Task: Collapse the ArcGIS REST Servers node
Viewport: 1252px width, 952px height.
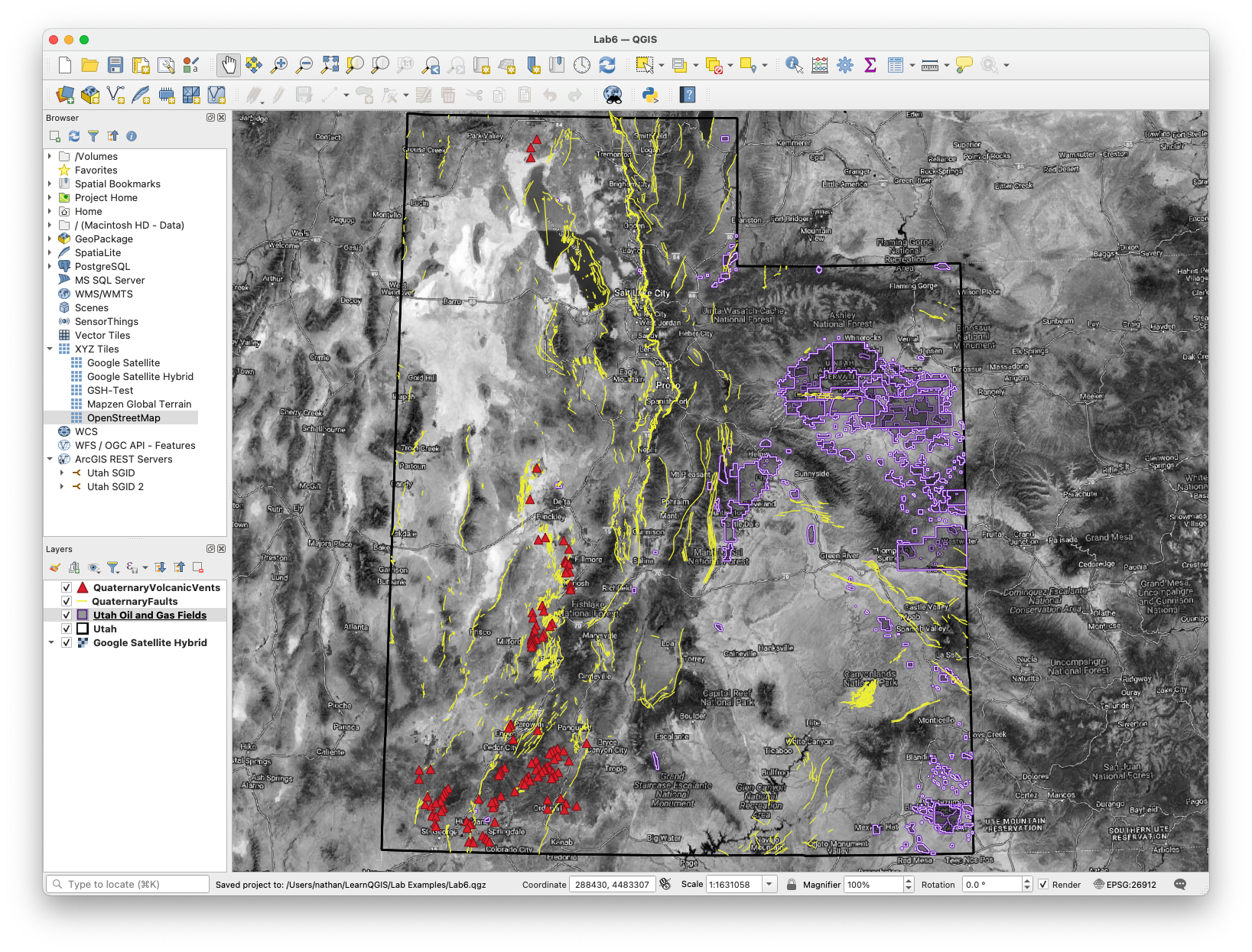Action: point(50,459)
